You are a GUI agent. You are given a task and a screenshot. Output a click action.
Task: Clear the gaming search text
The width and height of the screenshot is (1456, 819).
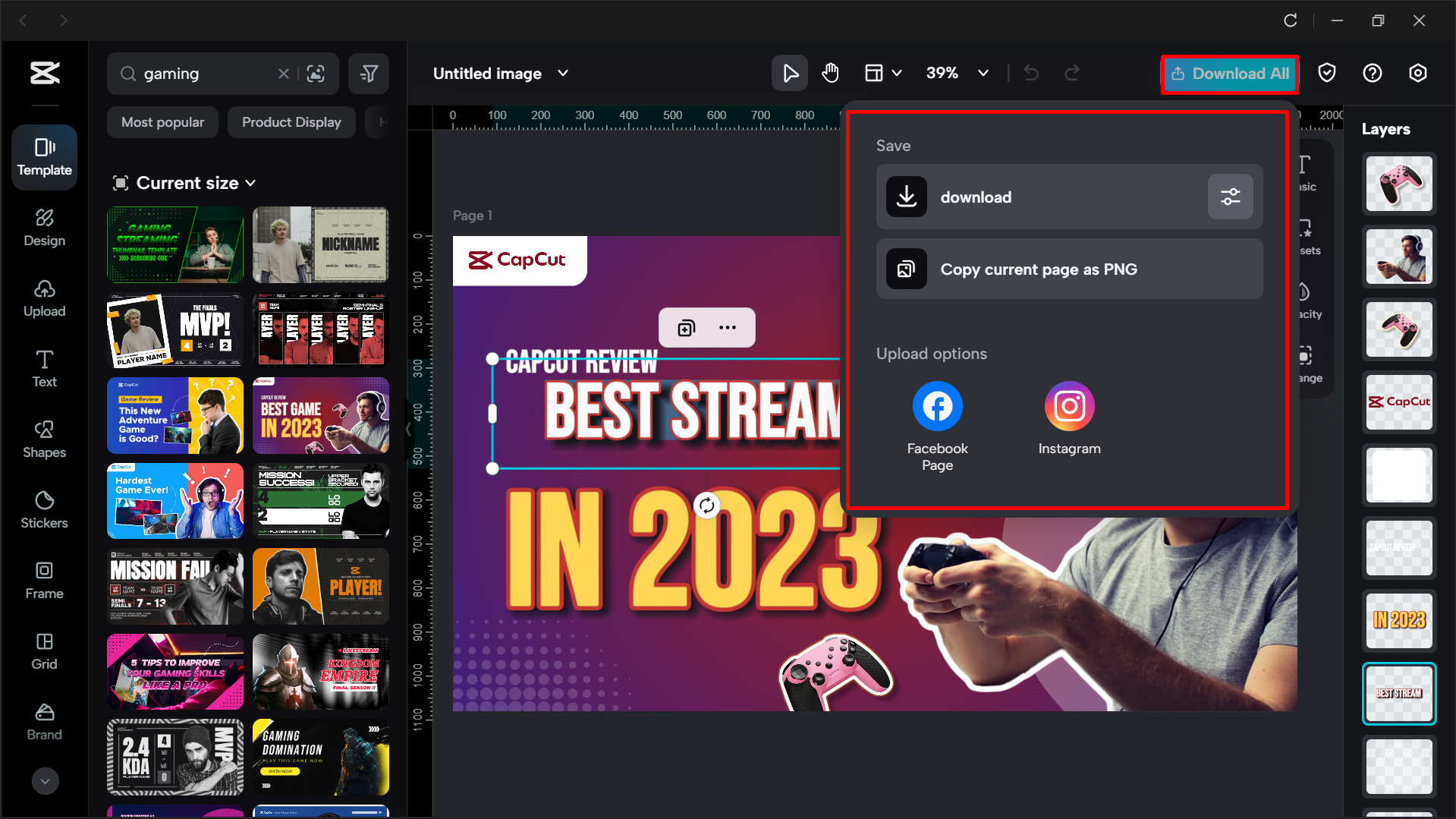coord(284,74)
